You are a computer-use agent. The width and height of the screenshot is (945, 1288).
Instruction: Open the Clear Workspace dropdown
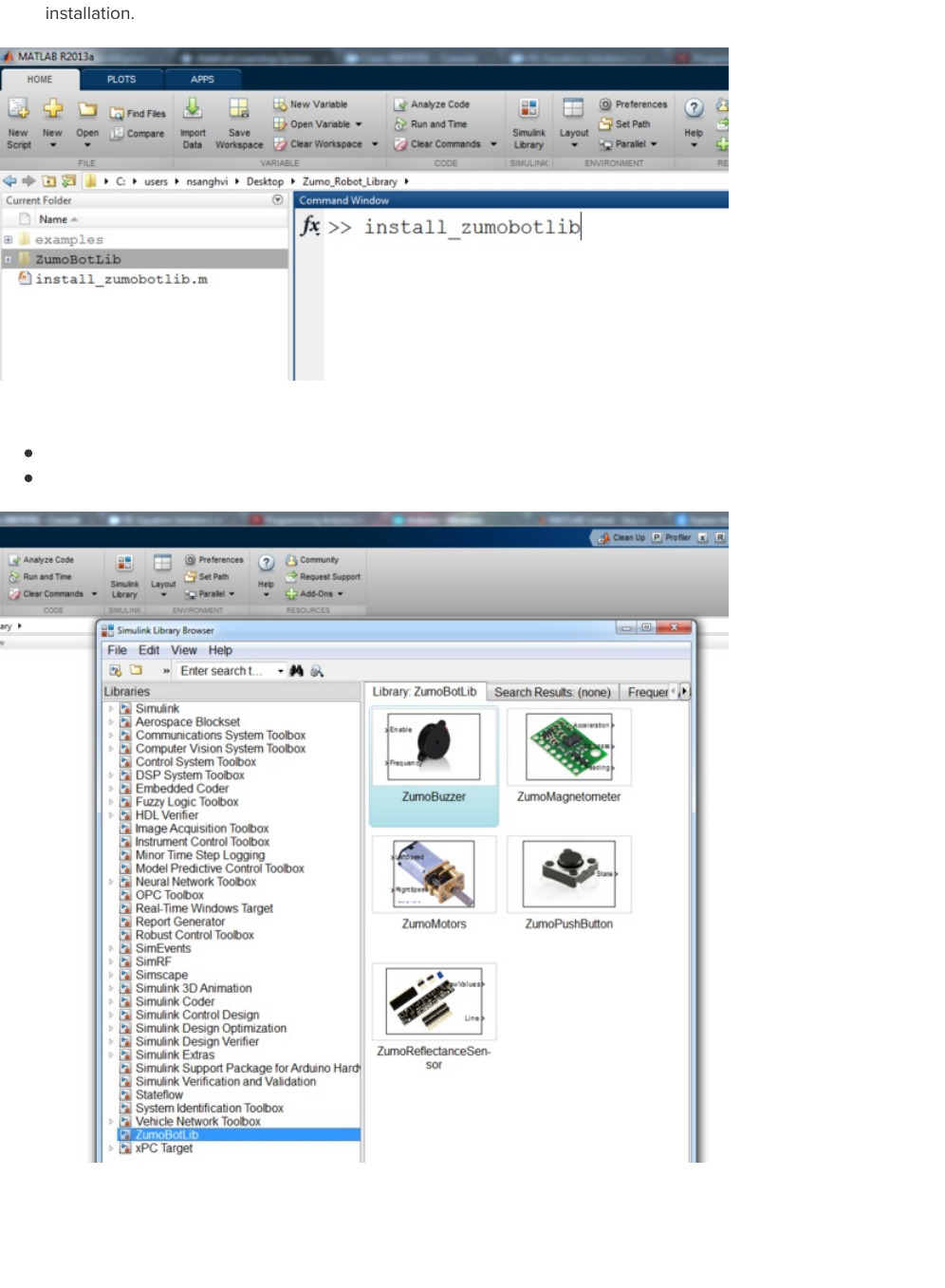[374, 144]
